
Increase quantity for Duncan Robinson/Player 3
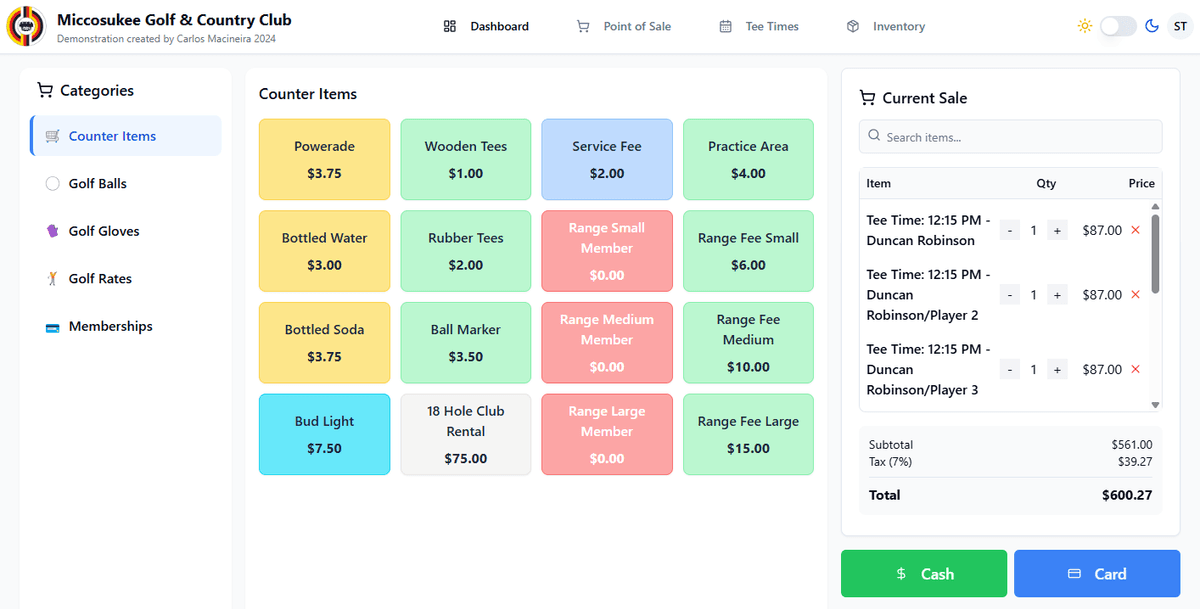(1057, 370)
